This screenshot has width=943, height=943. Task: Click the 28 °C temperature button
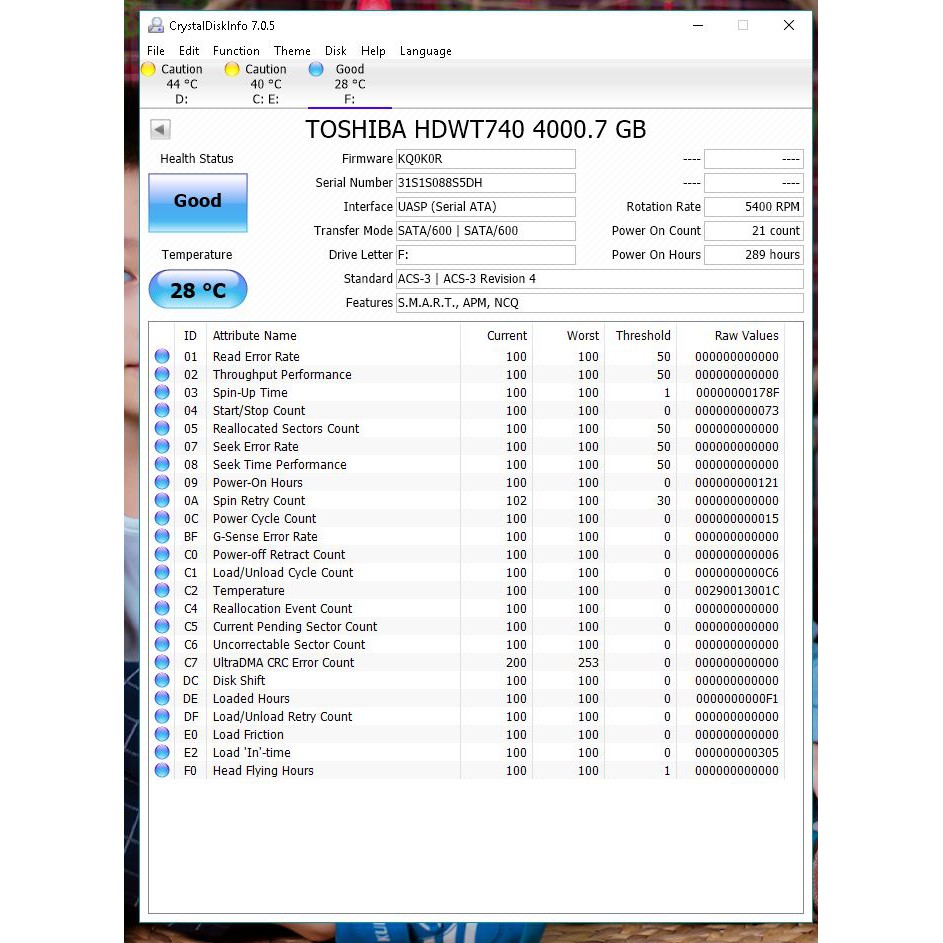(x=197, y=289)
